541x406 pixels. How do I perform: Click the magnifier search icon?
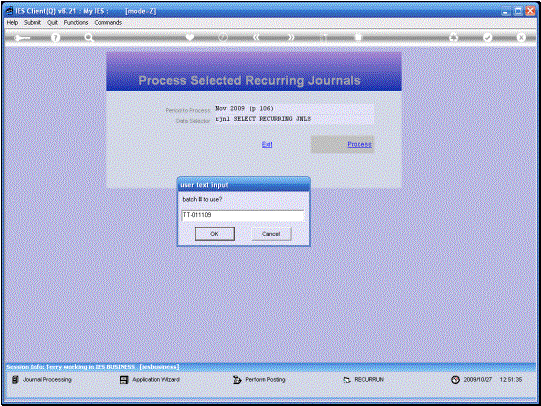(89, 38)
